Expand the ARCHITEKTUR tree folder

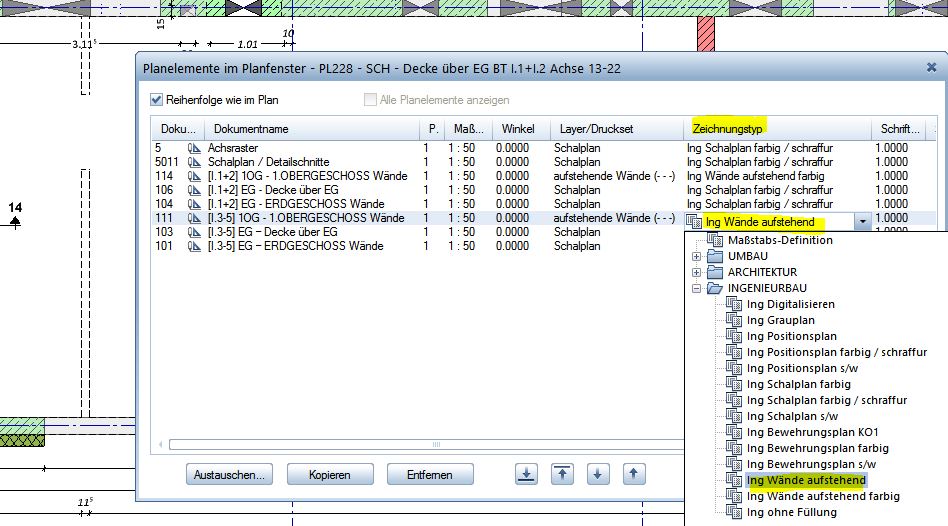696,272
